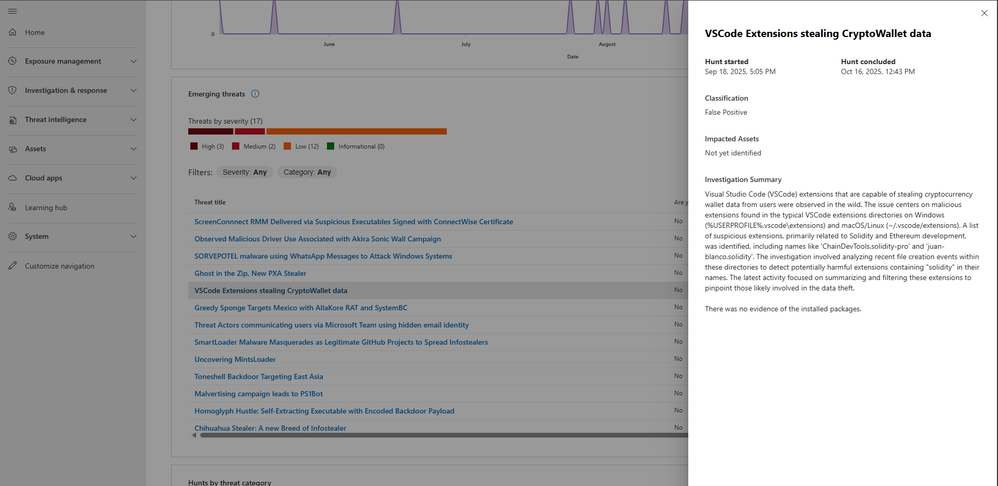
Task: Click the Assets devices icon
Action: [13, 149]
